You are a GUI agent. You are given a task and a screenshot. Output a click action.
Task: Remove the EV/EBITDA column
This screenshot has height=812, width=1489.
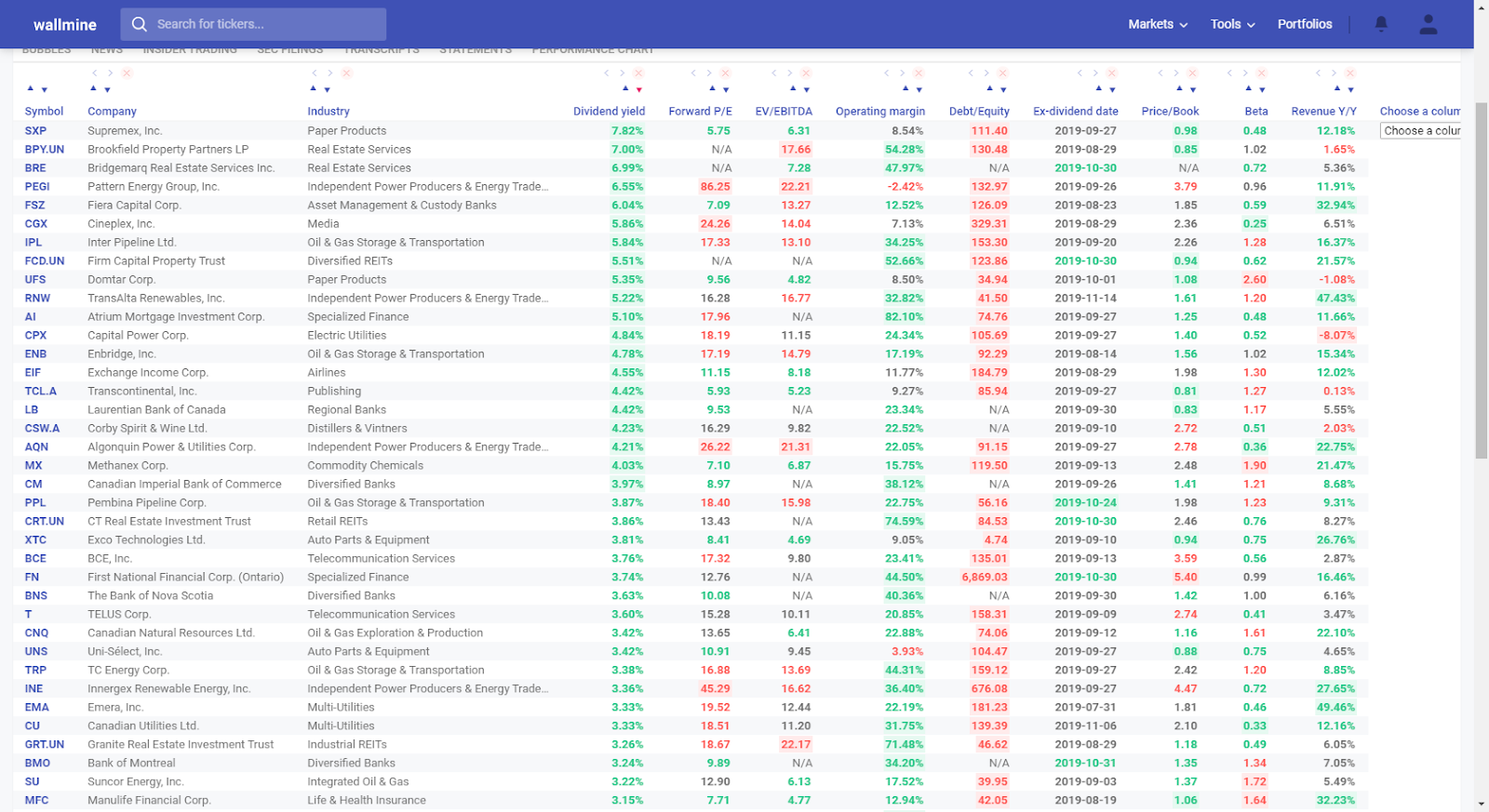tap(806, 73)
